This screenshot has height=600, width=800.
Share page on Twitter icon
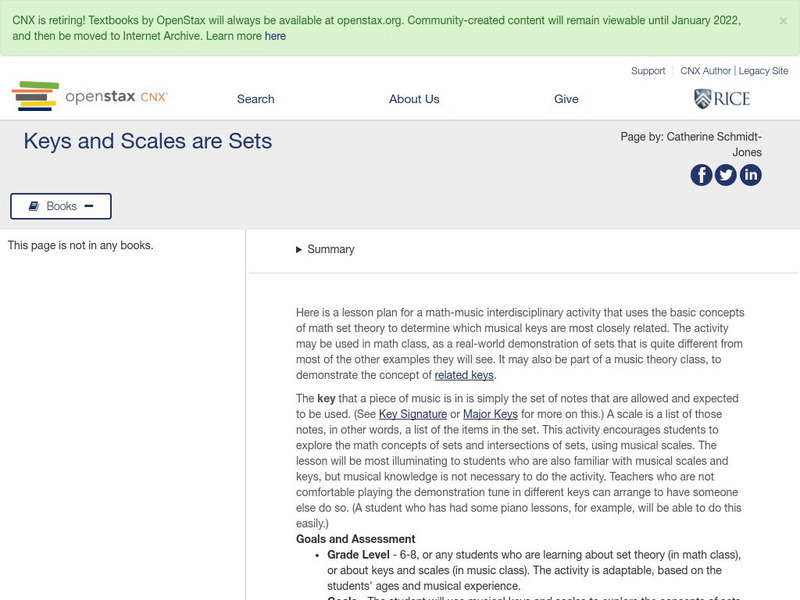(726, 175)
